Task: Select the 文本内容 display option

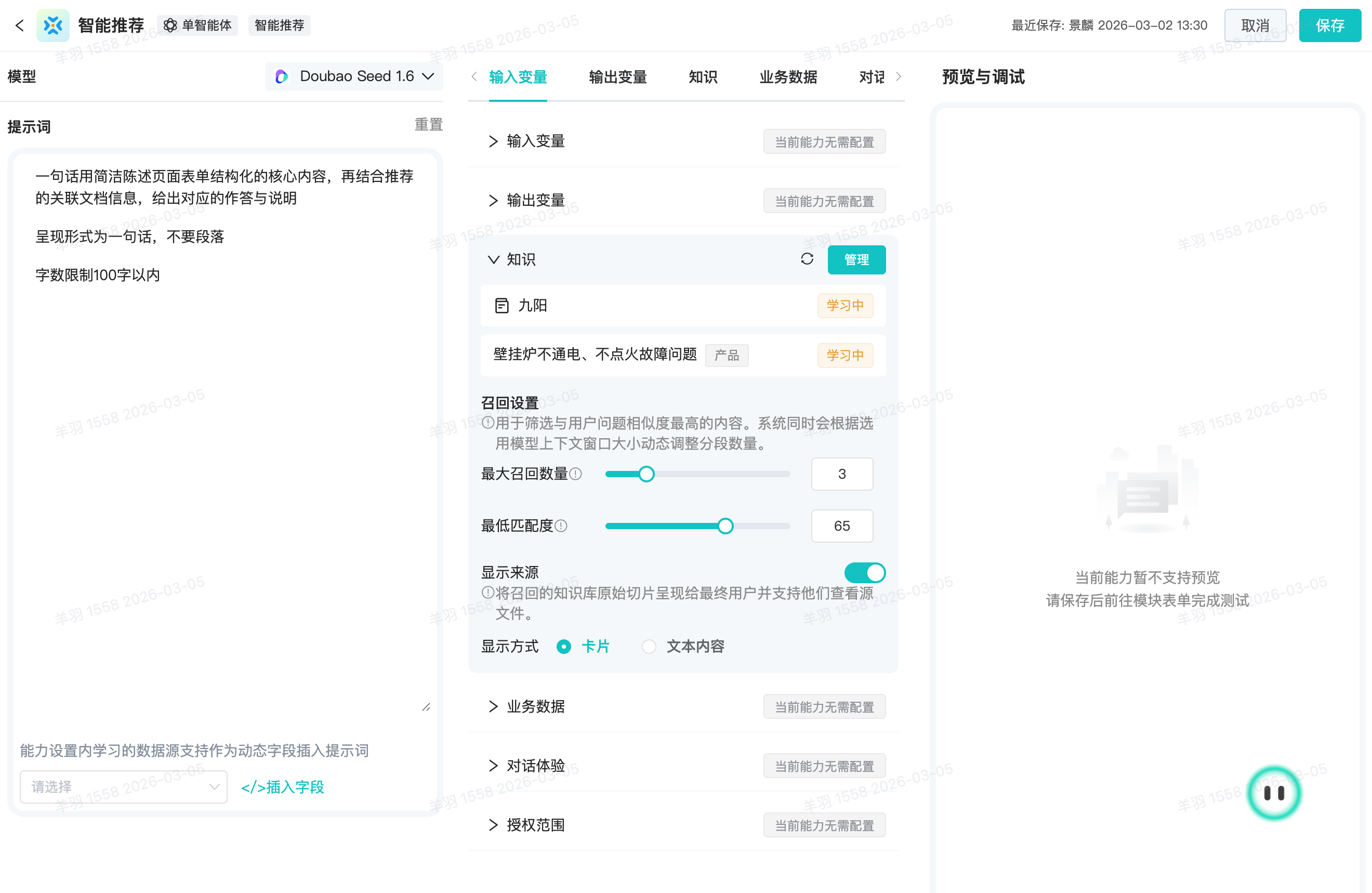Action: pos(649,646)
